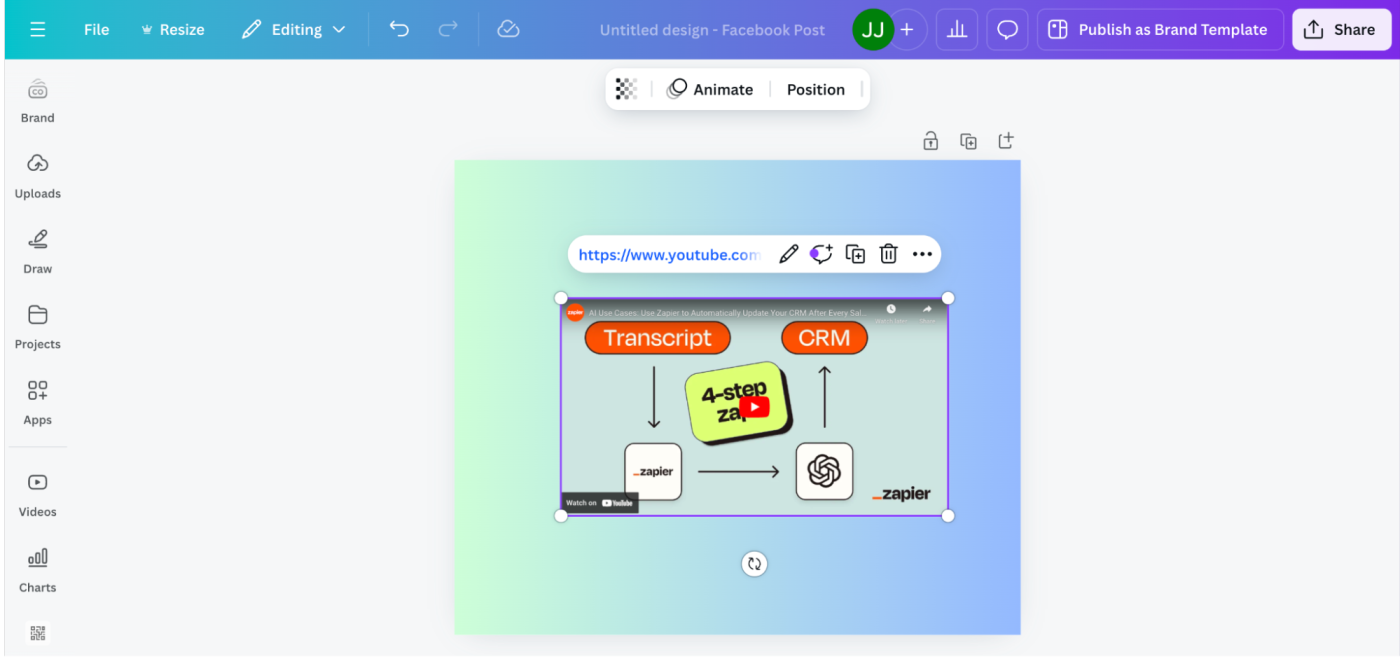Image resolution: width=1400 pixels, height=657 pixels.
Task: Open the Apps panel
Action: (x=38, y=403)
